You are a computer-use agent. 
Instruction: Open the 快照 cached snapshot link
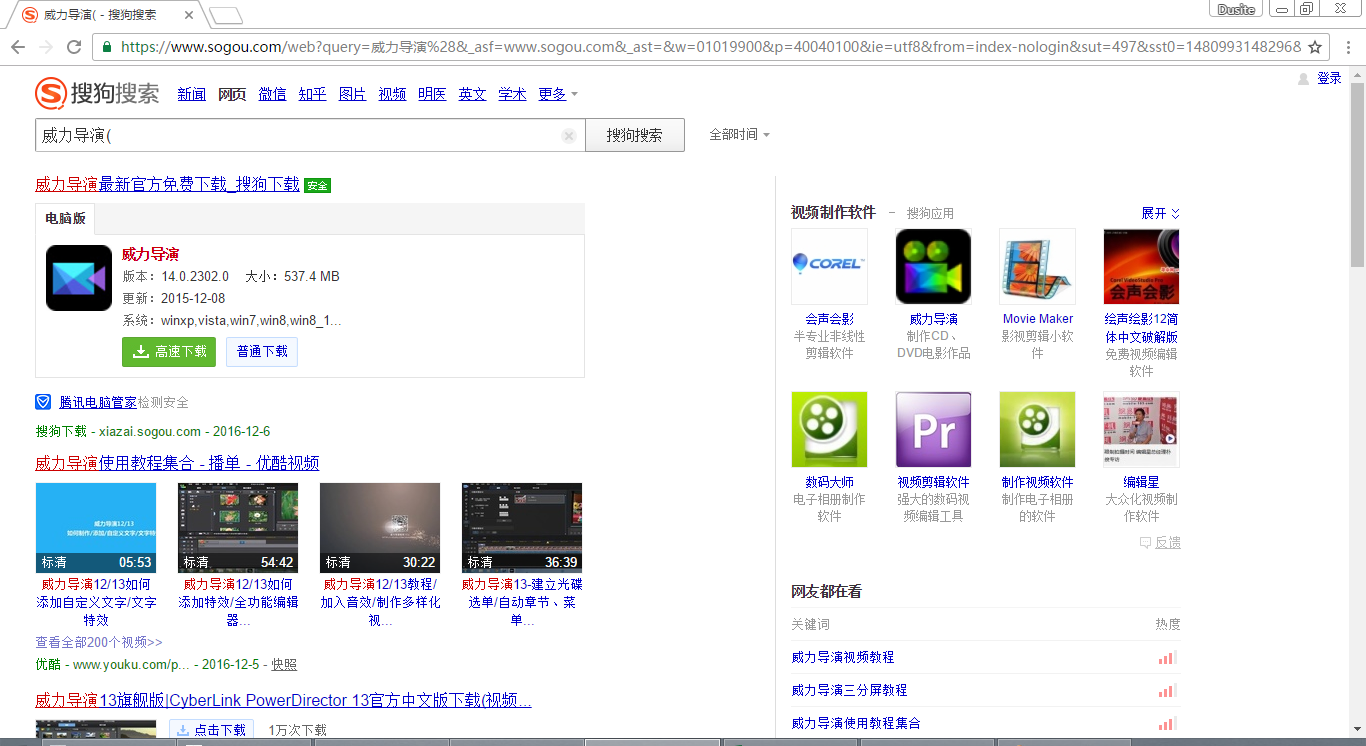coord(284,665)
